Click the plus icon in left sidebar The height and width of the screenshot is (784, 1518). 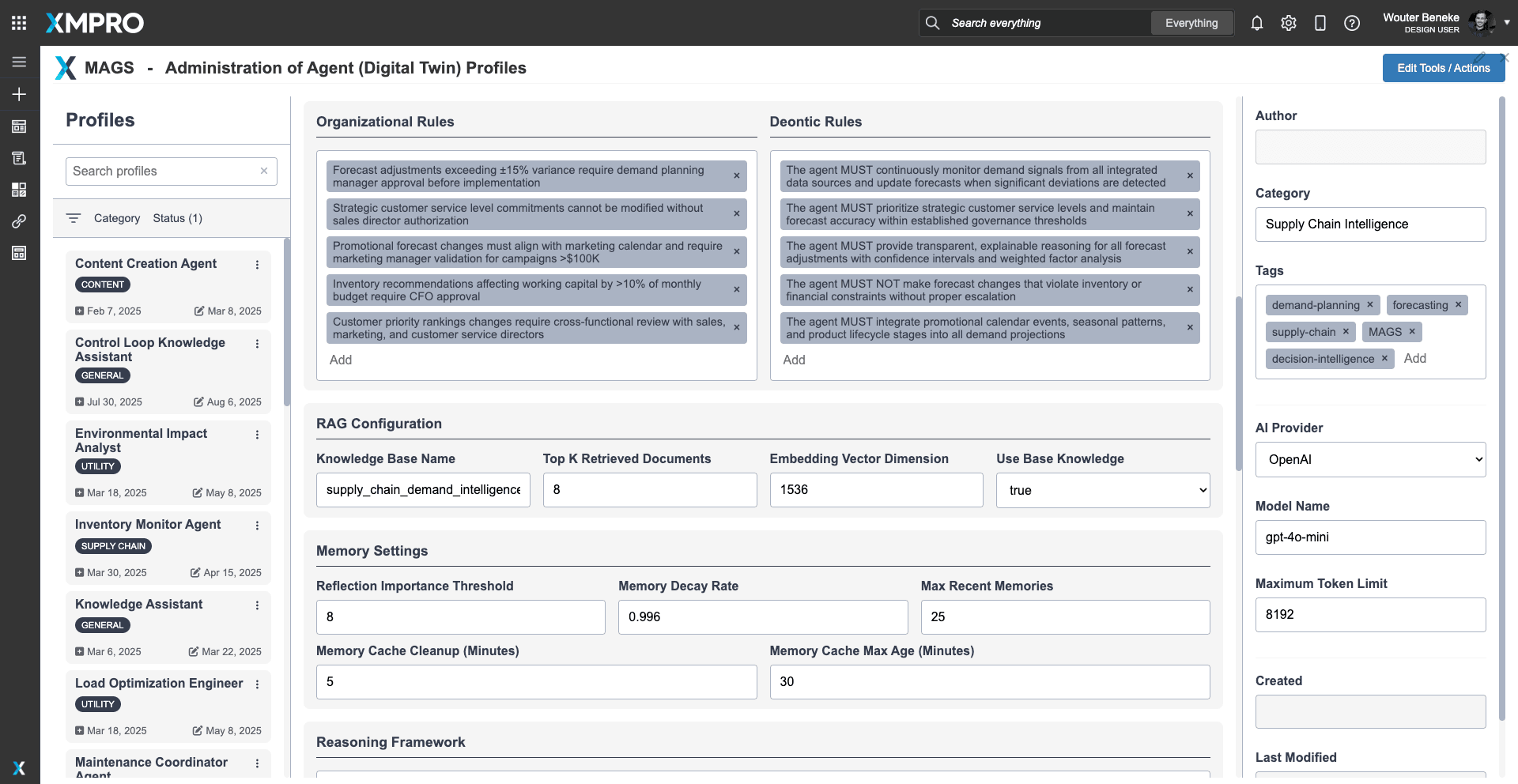tap(19, 94)
